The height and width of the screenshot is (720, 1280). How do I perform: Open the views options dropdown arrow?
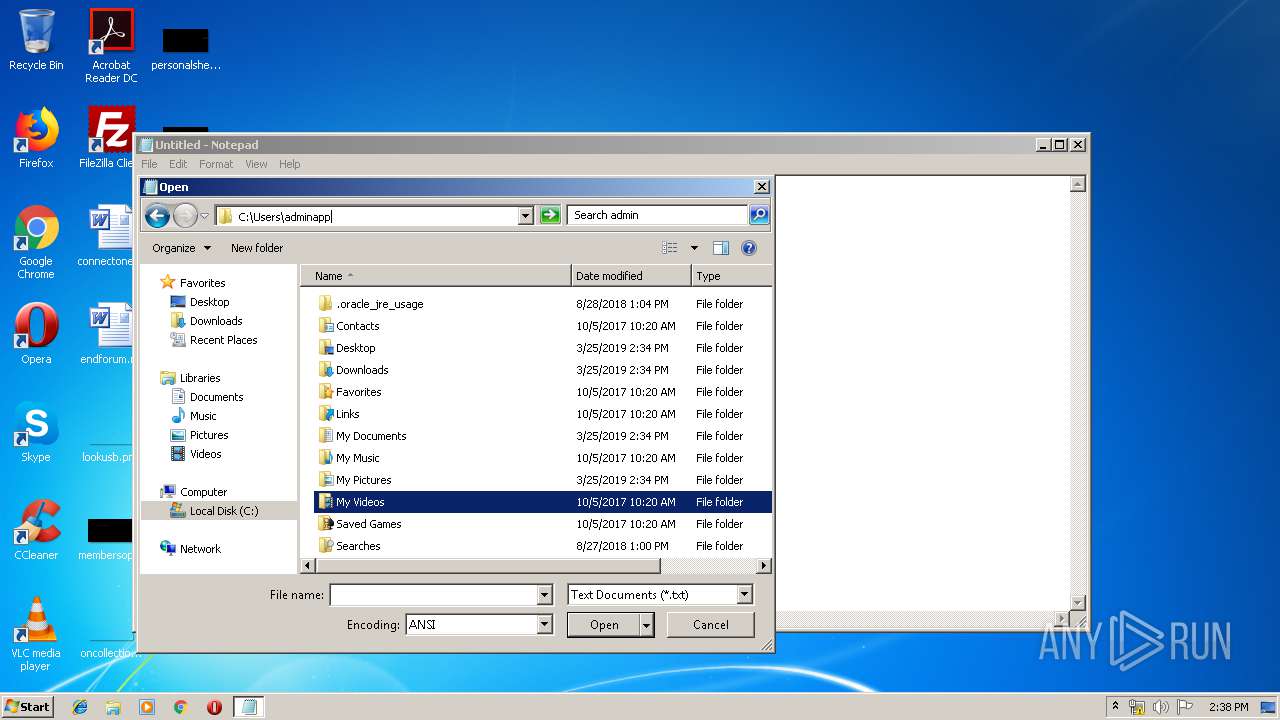(x=694, y=248)
